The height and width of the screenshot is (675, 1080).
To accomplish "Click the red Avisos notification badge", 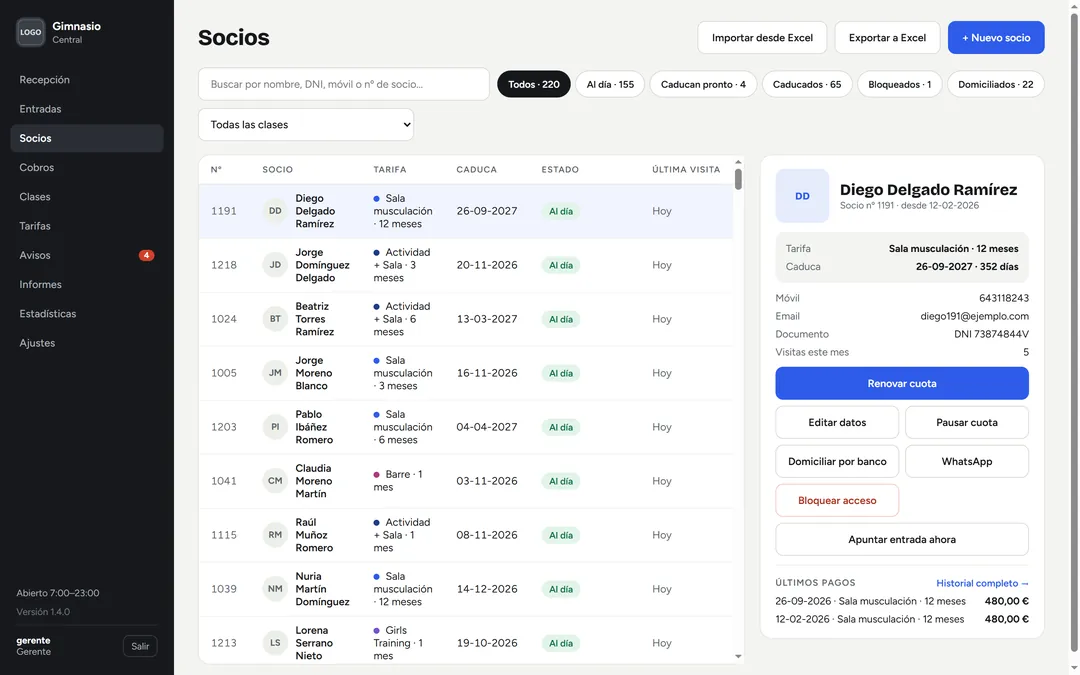I will coord(146,256).
